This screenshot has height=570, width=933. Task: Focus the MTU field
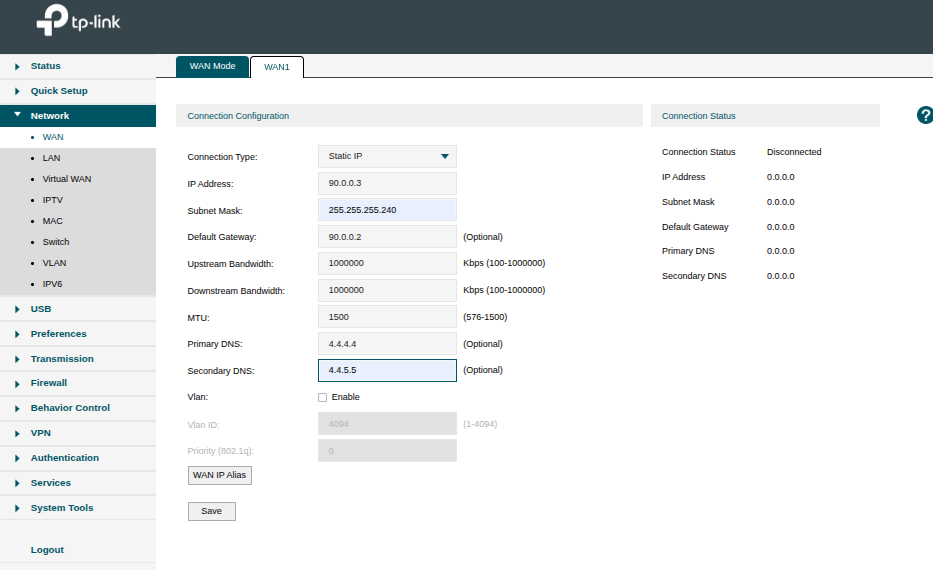point(387,317)
